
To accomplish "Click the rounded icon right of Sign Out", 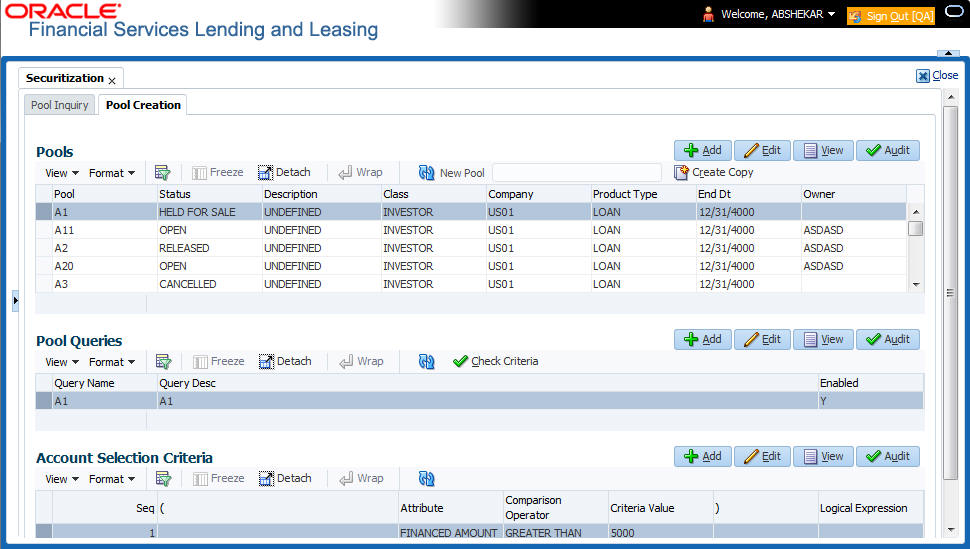I will (955, 12).
